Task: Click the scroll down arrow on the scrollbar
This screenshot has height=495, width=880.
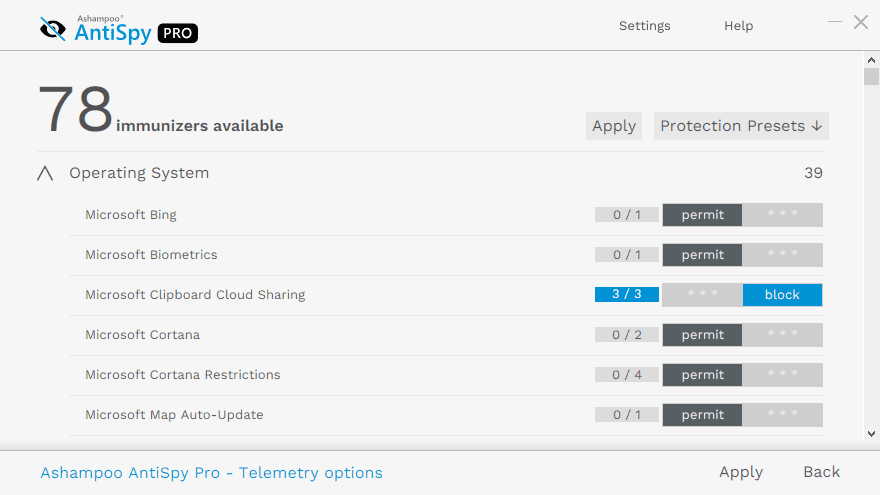Action: coord(871,433)
